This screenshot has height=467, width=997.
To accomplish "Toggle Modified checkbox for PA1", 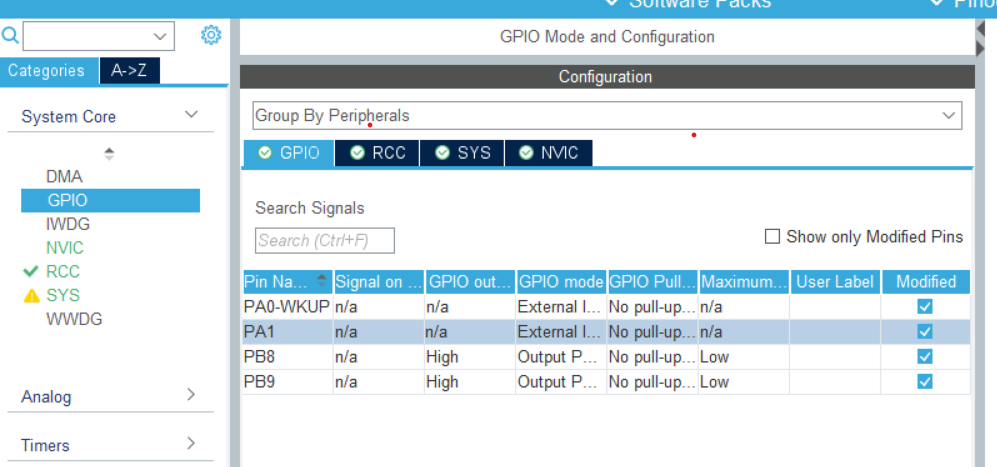I will coord(925,331).
